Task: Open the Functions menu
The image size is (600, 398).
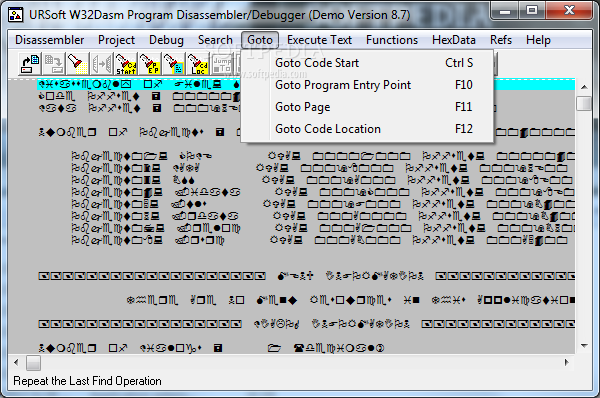Action: point(392,40)
